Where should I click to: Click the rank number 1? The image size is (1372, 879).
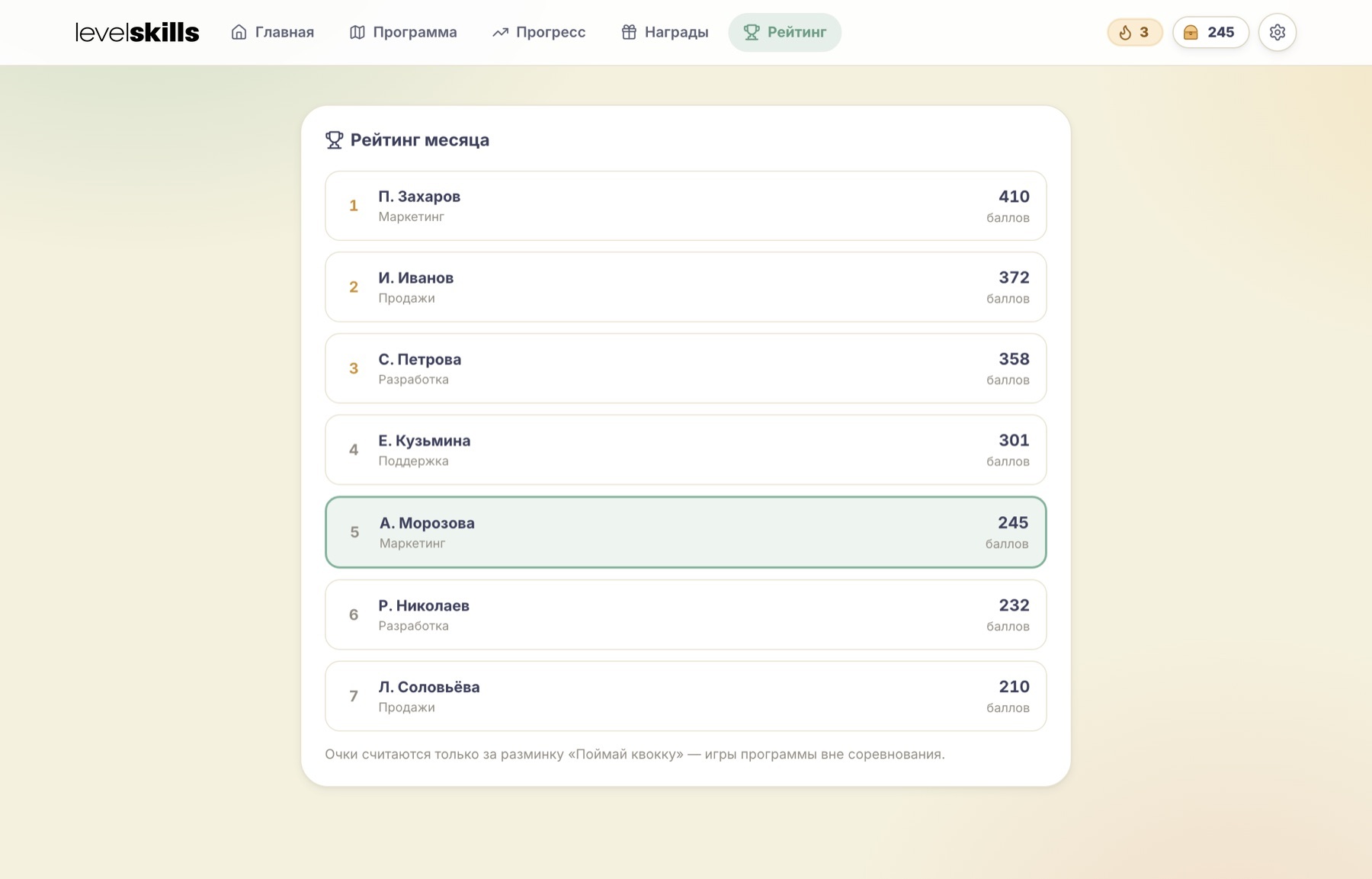354,206
